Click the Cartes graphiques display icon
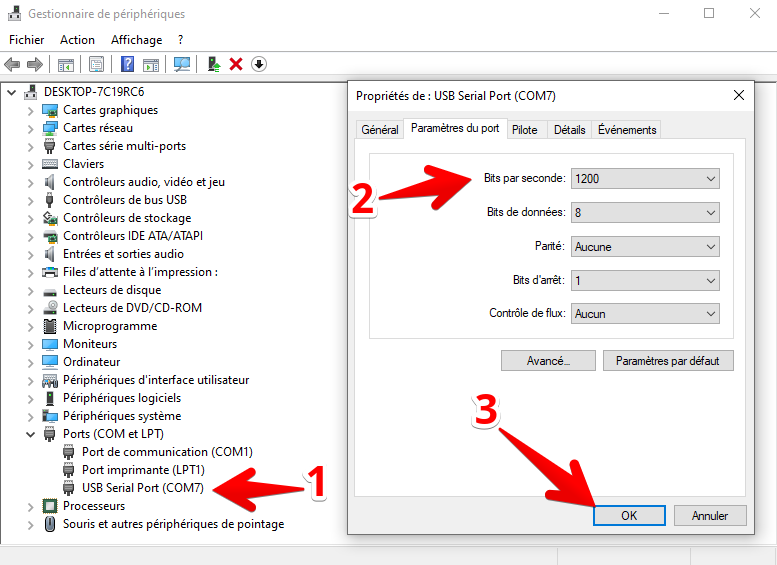 [50, 110]
